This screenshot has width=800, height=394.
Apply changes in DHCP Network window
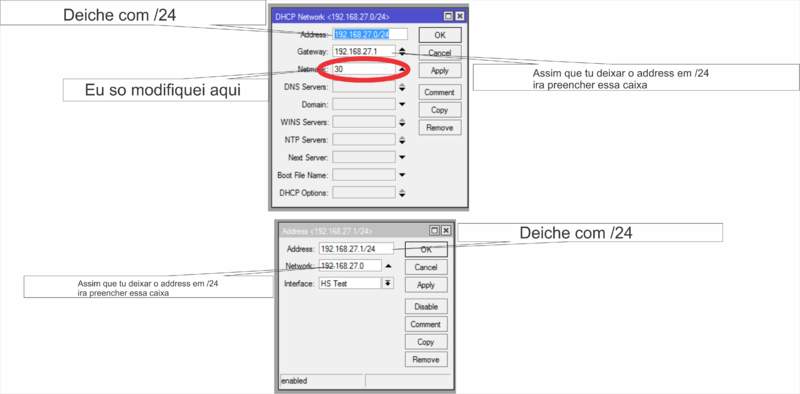pyautogui.click(x=440, y=70)
